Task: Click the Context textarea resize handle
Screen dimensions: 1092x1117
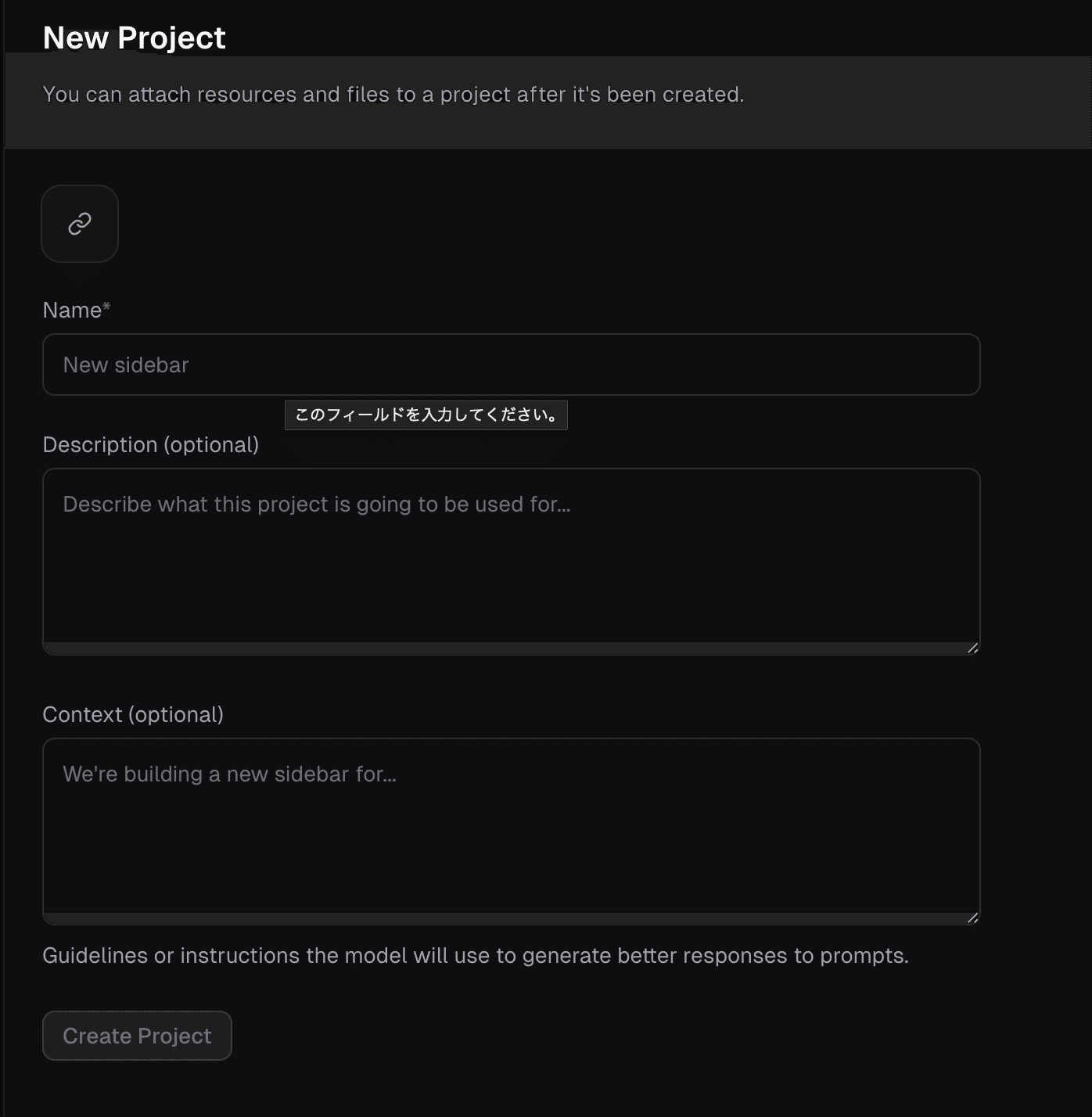Action: coord(972,918)
